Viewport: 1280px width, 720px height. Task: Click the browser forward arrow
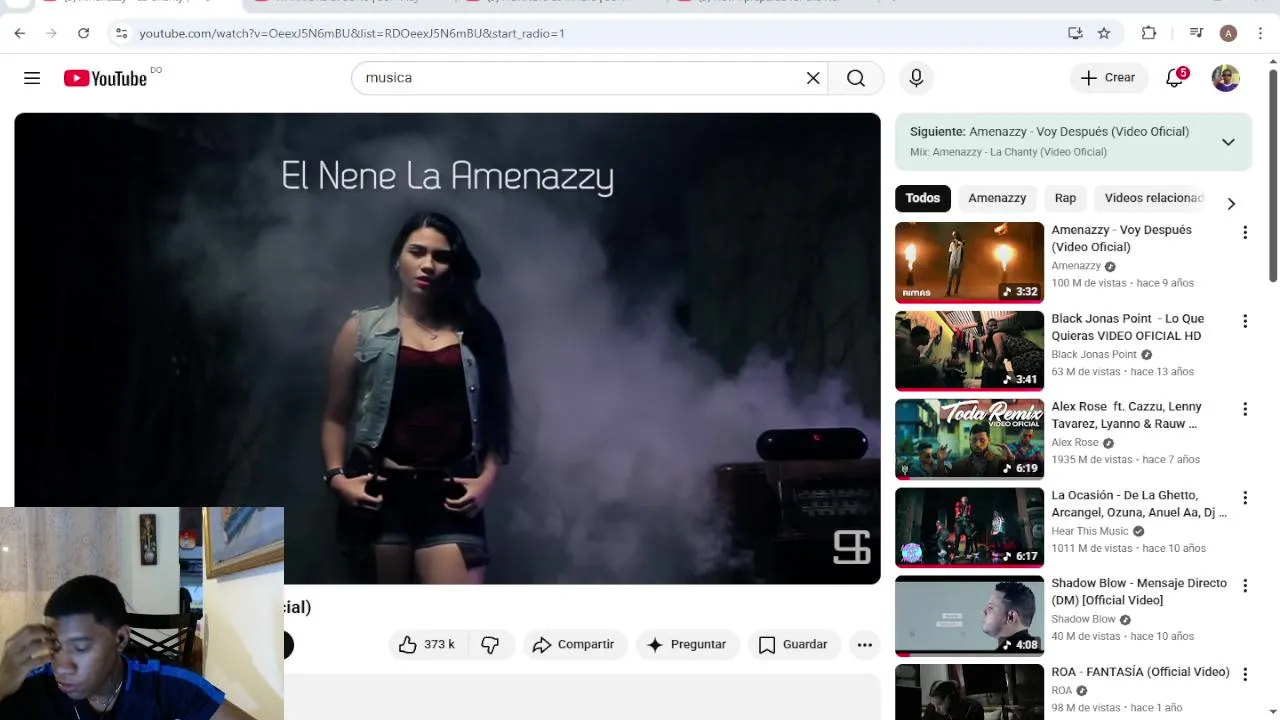(x=51, y=33)
